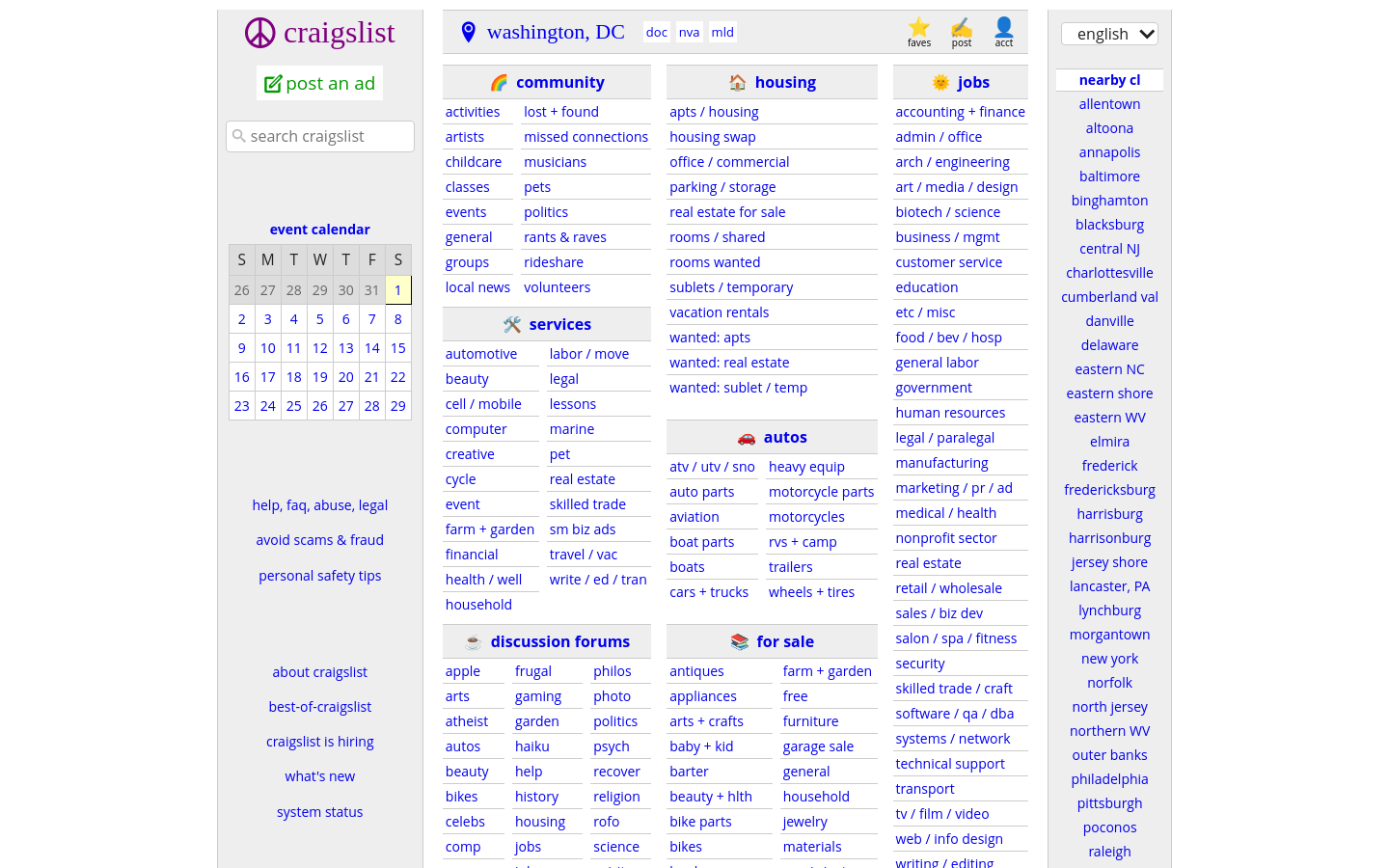Open what's new link
Viewport: 1389px width, 868px height.
[320, 776]
